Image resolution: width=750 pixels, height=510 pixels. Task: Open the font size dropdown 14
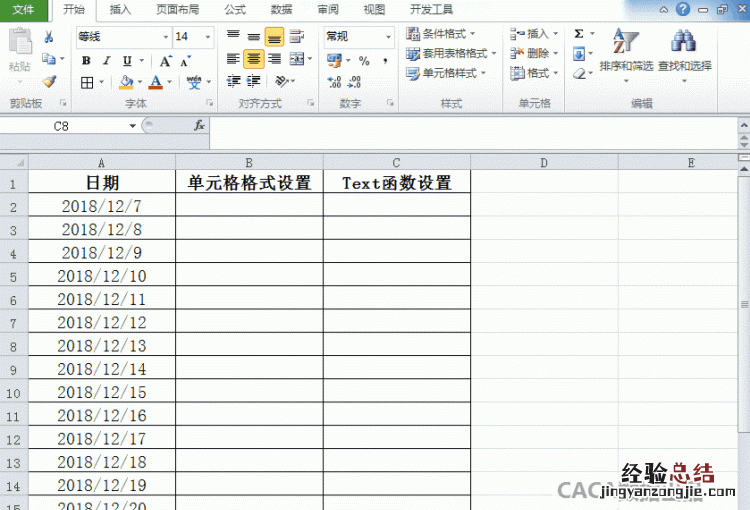pyautogui.click(x=208, y=37)
